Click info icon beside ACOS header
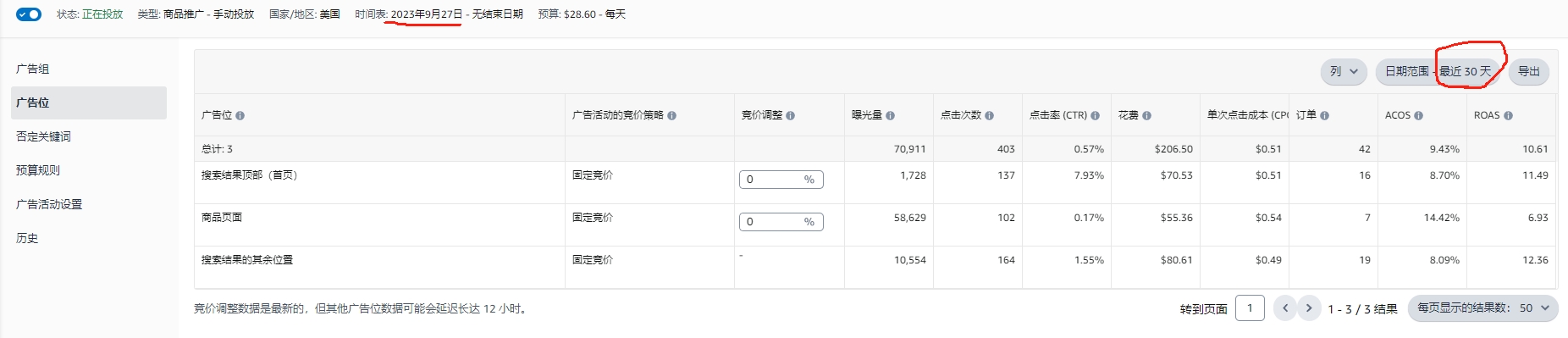Viewport: 1568px width, 338px height. (x=1418, y=116)
